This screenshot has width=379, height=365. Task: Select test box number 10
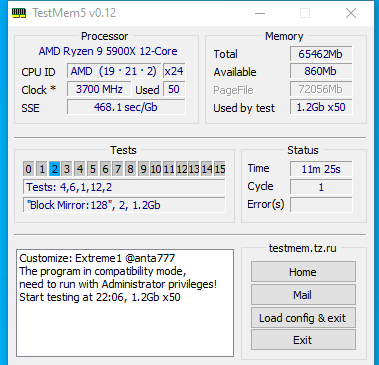pyautogui.click(x=156, y=169)
